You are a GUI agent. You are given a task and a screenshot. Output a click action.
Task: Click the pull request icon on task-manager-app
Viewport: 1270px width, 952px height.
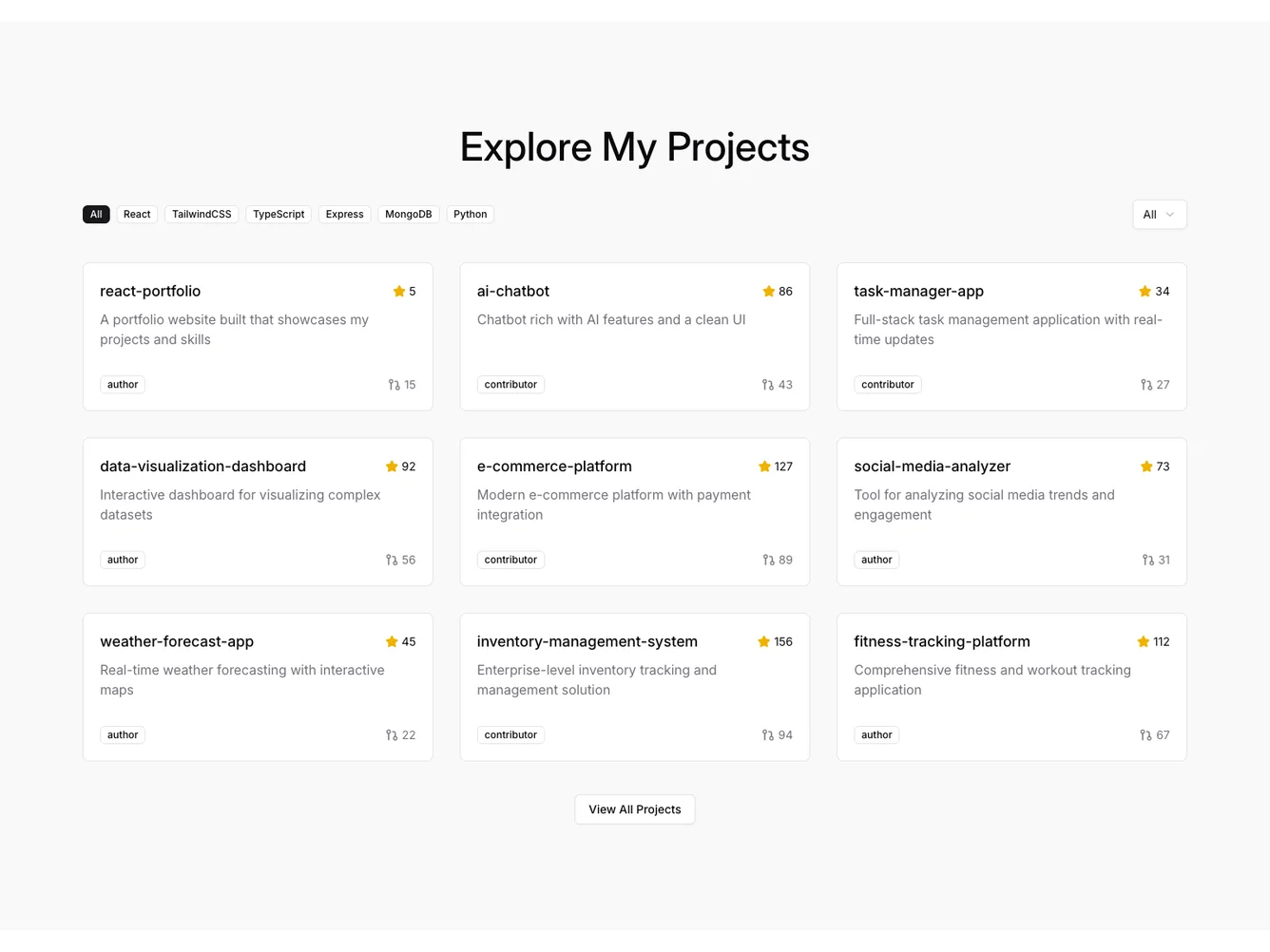(1146, 385)
